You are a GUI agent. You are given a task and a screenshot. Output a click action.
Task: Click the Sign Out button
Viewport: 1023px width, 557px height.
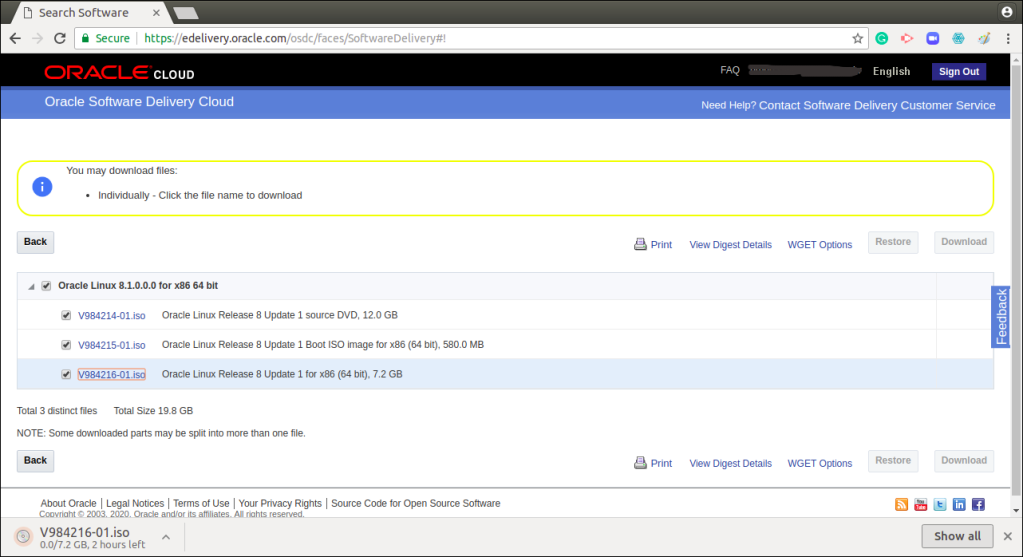point(958,72)
